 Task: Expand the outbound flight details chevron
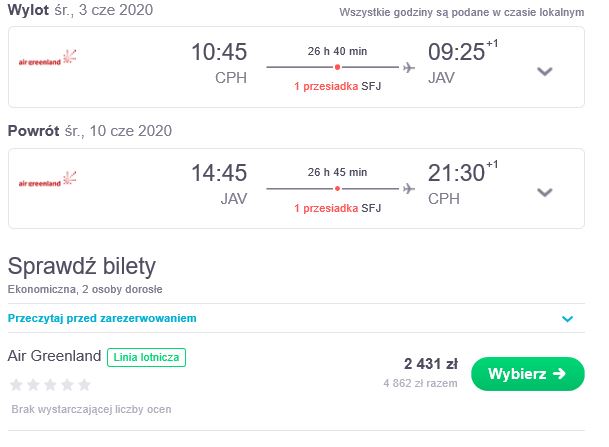[545, 71]
